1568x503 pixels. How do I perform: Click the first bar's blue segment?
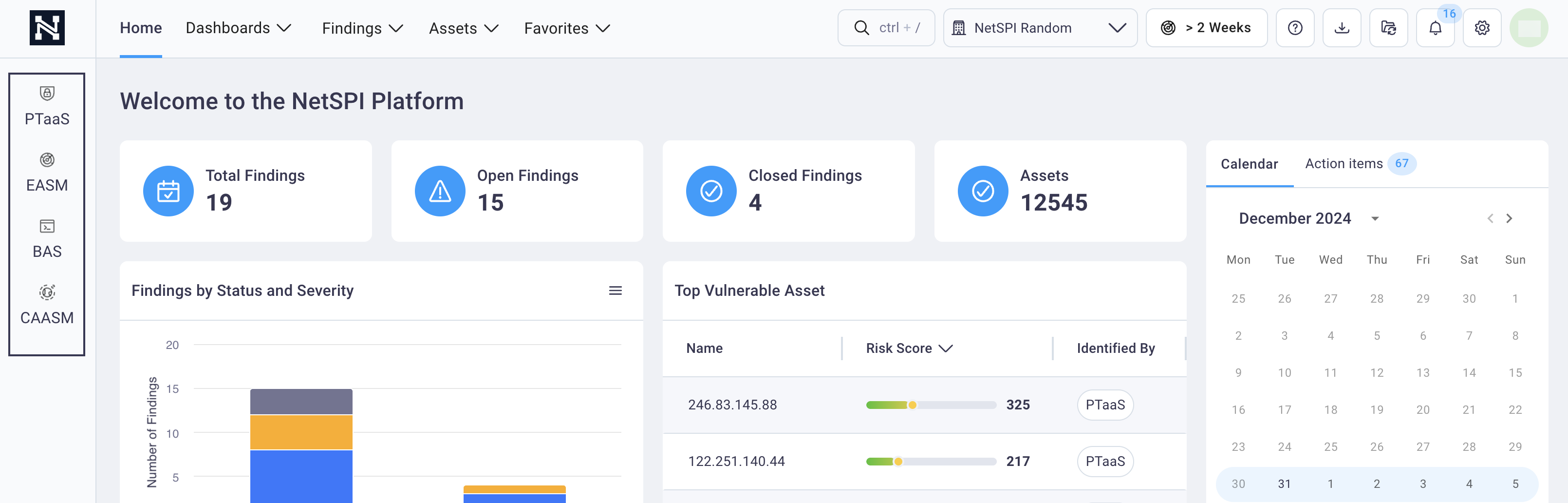pyautogui.click(x=301, y=477)
